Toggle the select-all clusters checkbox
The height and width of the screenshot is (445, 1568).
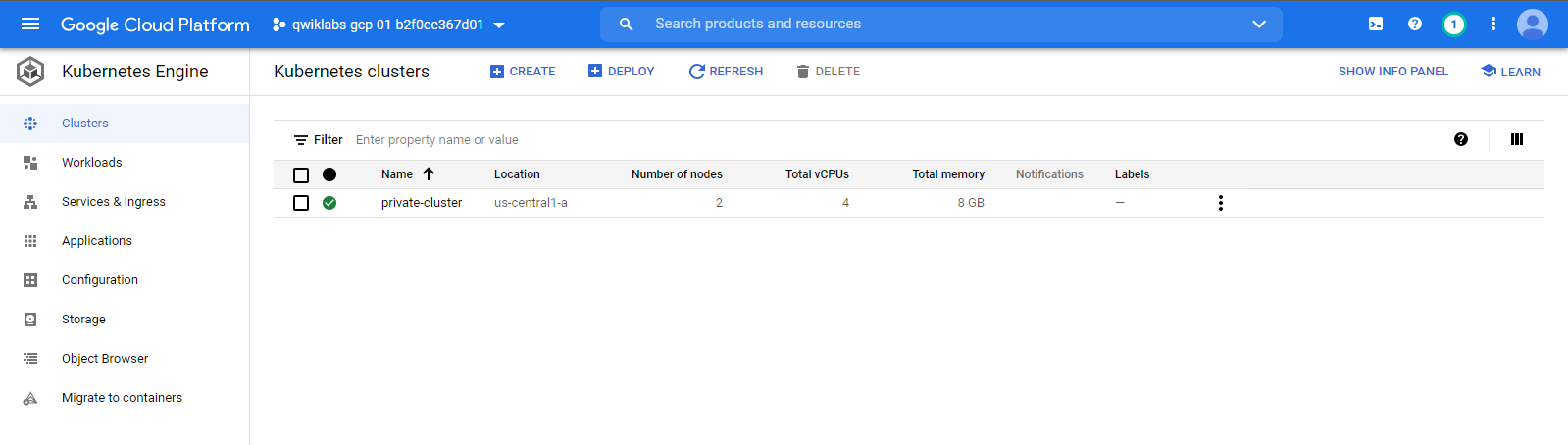(x=301, y=175)
